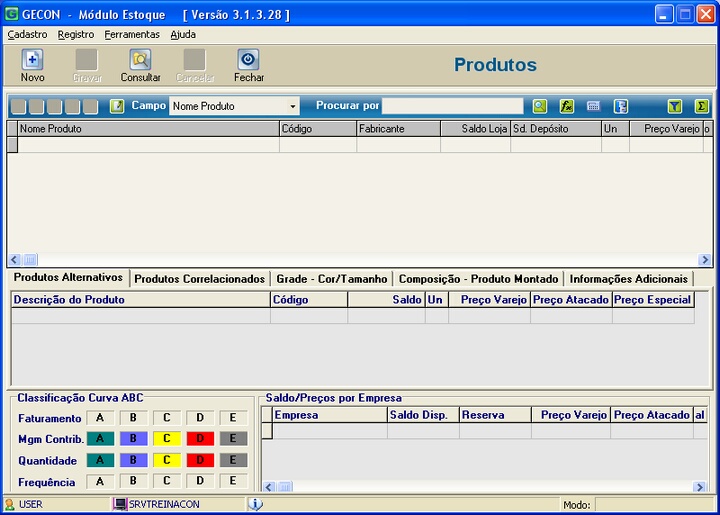This screenshot has height=515, width=720.
Task: Toggle Frequência class D
Action: pyautogui.click(x=200, y=481)
